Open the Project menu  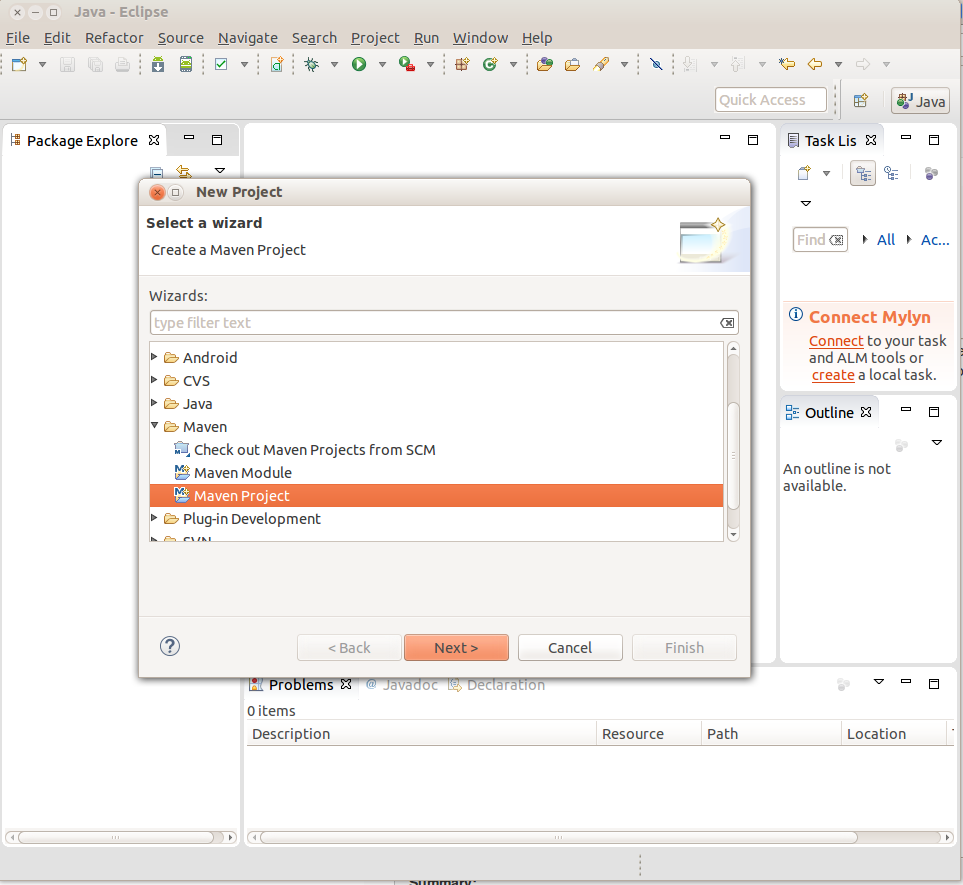click(x=375, y=38)
